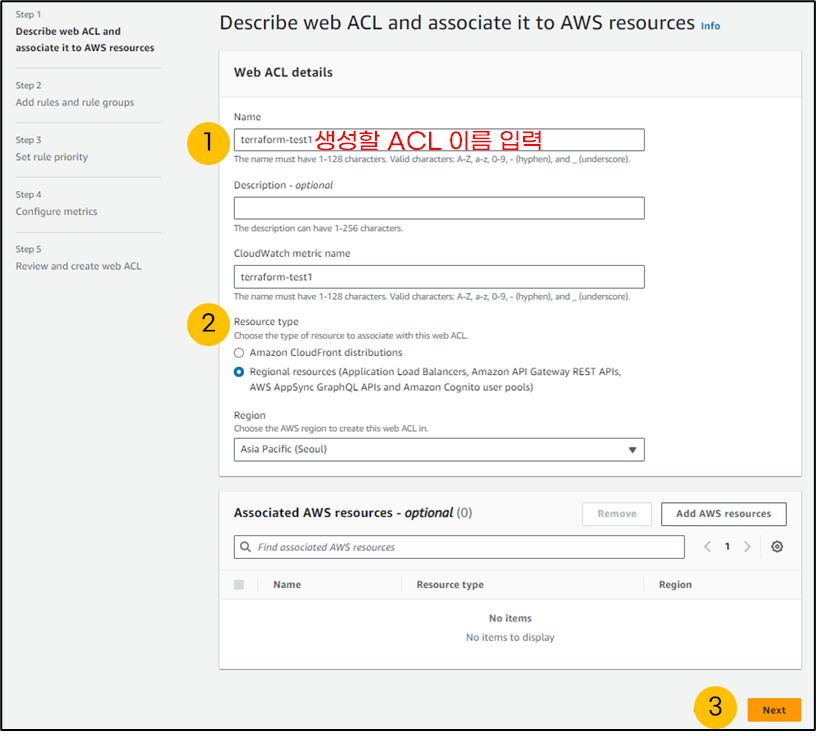The height and width of the screenshot is (736, 816).
Task: Sort table by Region column header
Action: [675, 585]
